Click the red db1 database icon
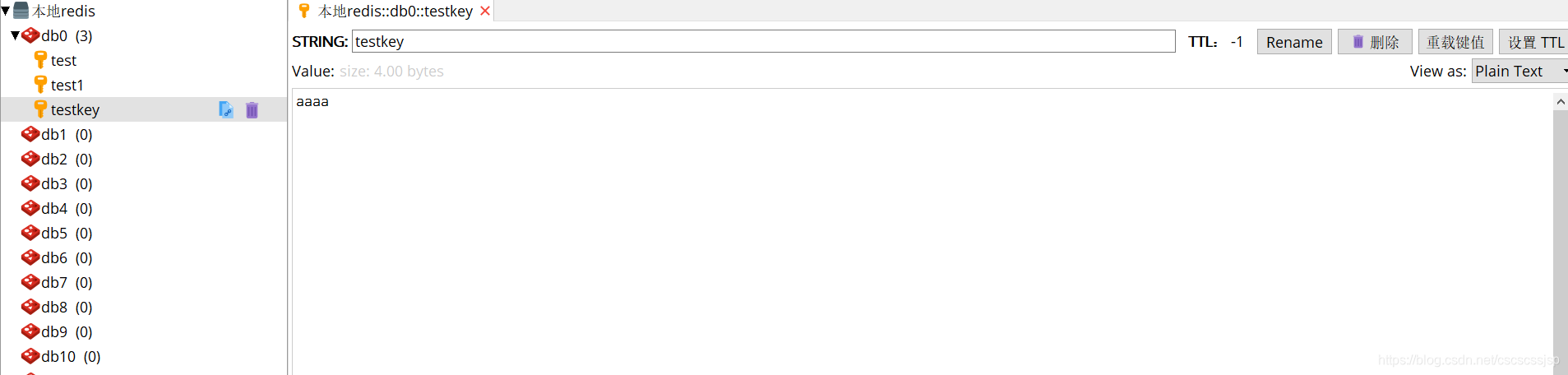 pyautogui.click(x=30, y=134)
